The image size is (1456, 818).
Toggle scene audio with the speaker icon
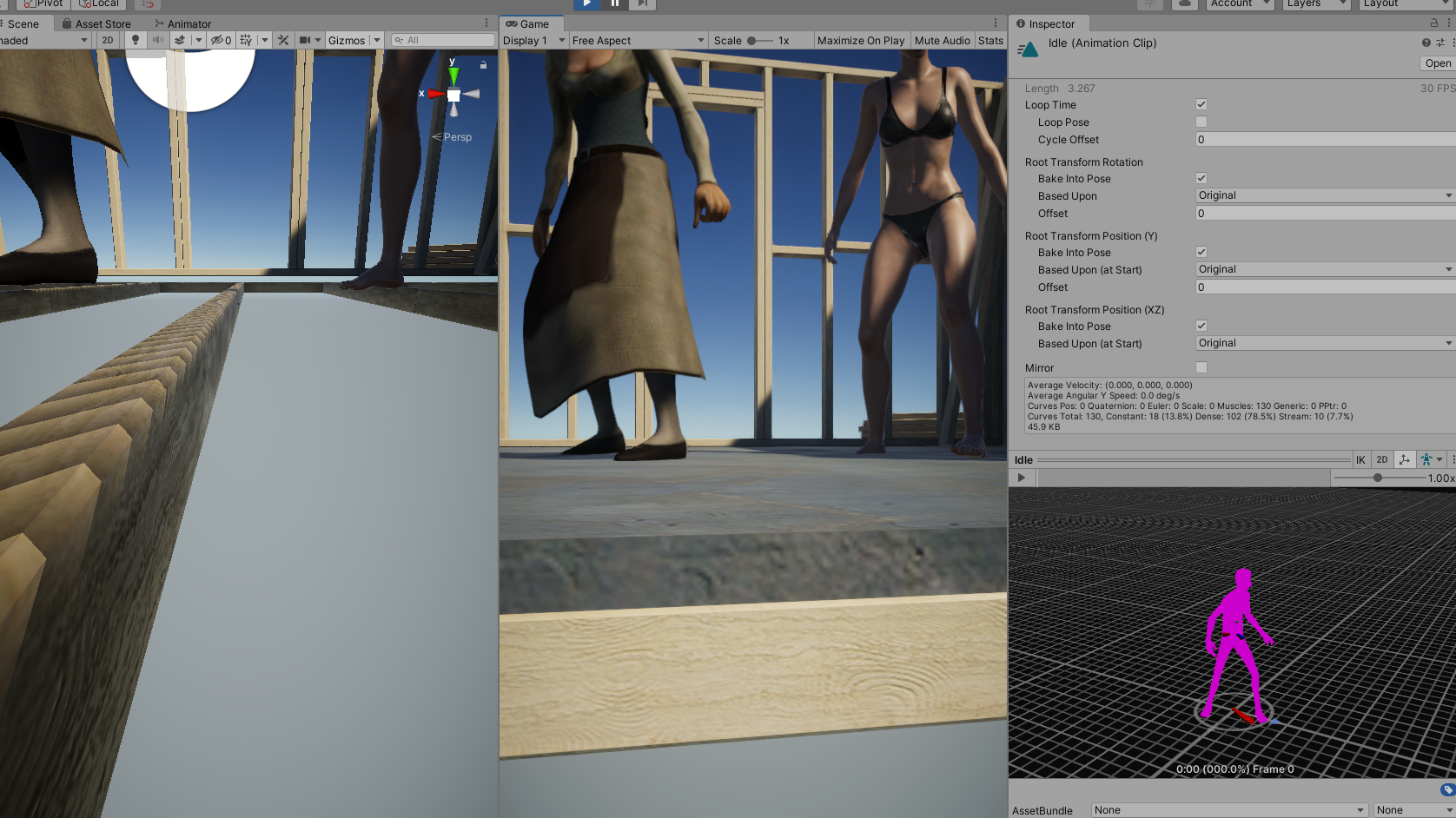click(x=157, y=40)
